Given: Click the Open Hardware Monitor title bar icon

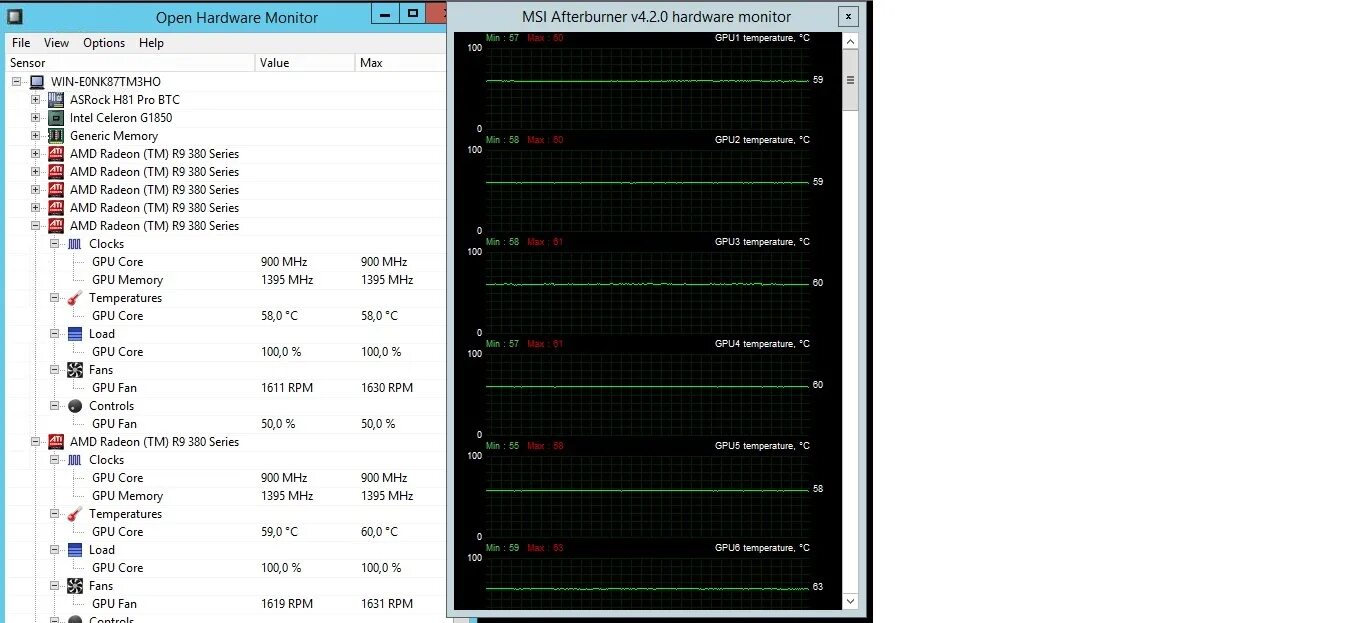Looking at the screenshot, I should coord(14,16).
